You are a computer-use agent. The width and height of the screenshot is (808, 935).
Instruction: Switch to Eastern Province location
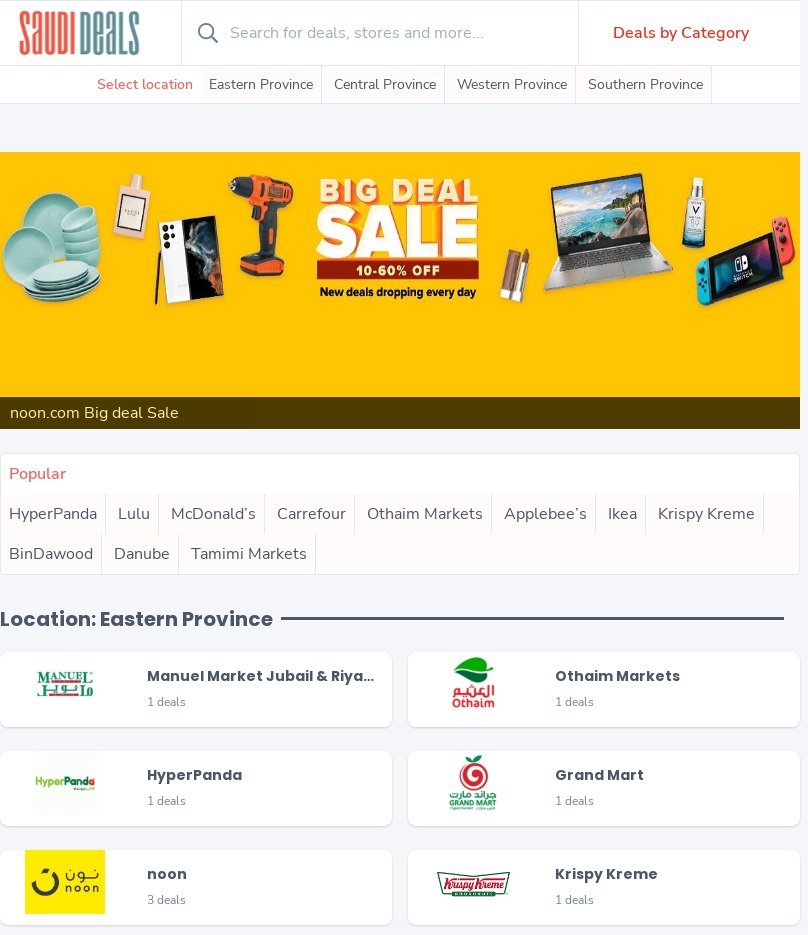[261, 84]
